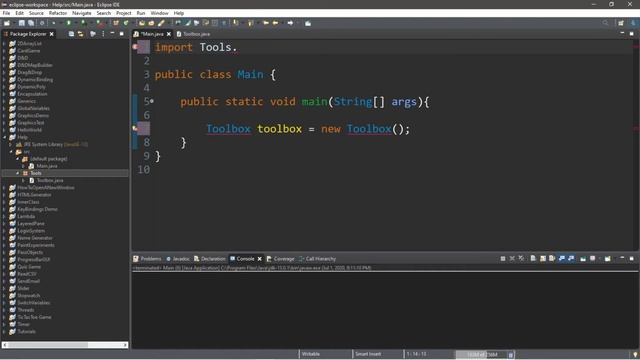Click Remove All Terminated Launches icon
The height and width of the screenshot is (360, 640).
[521, 258]
